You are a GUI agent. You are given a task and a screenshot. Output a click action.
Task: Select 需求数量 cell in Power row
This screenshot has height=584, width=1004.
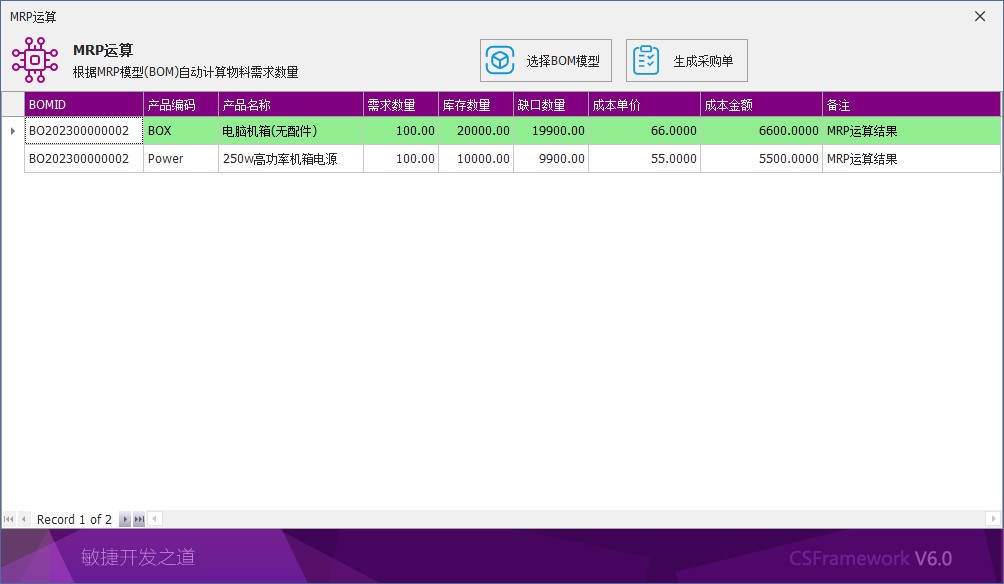(x=401, y=159)
